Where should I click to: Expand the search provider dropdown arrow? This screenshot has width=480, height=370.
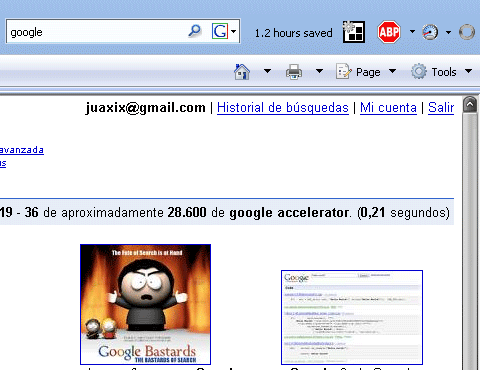click(233, 32)
